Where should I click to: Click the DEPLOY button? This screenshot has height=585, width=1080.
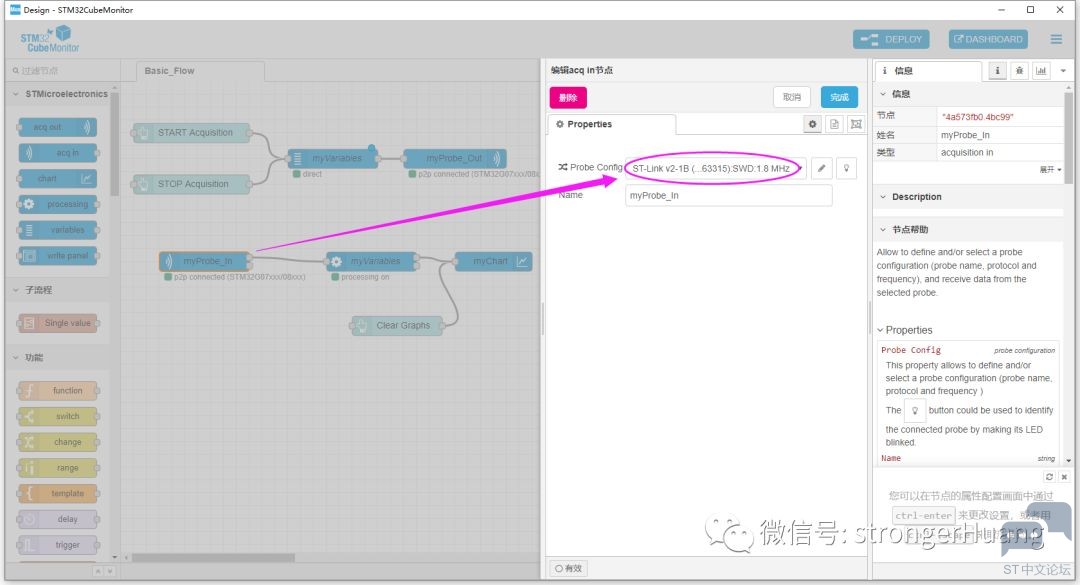(891, 39)
